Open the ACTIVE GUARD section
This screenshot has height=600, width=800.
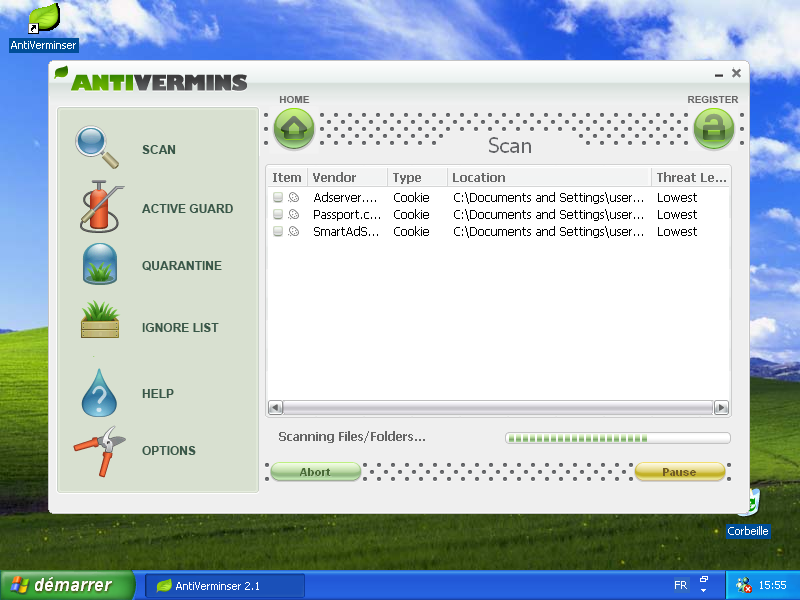click(x=187, y=209)
